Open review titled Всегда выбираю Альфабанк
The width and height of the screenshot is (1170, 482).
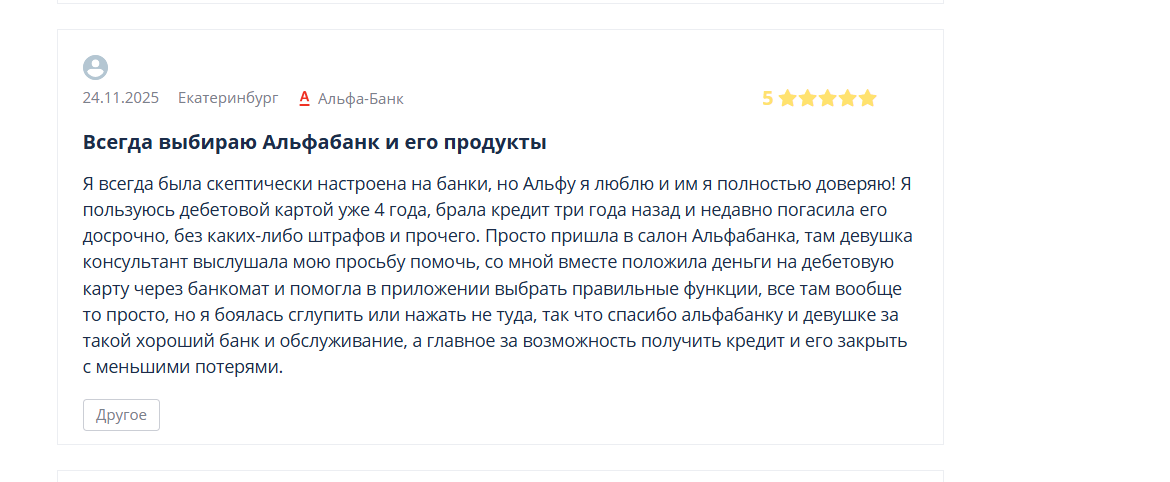click(x=314, y=143)
